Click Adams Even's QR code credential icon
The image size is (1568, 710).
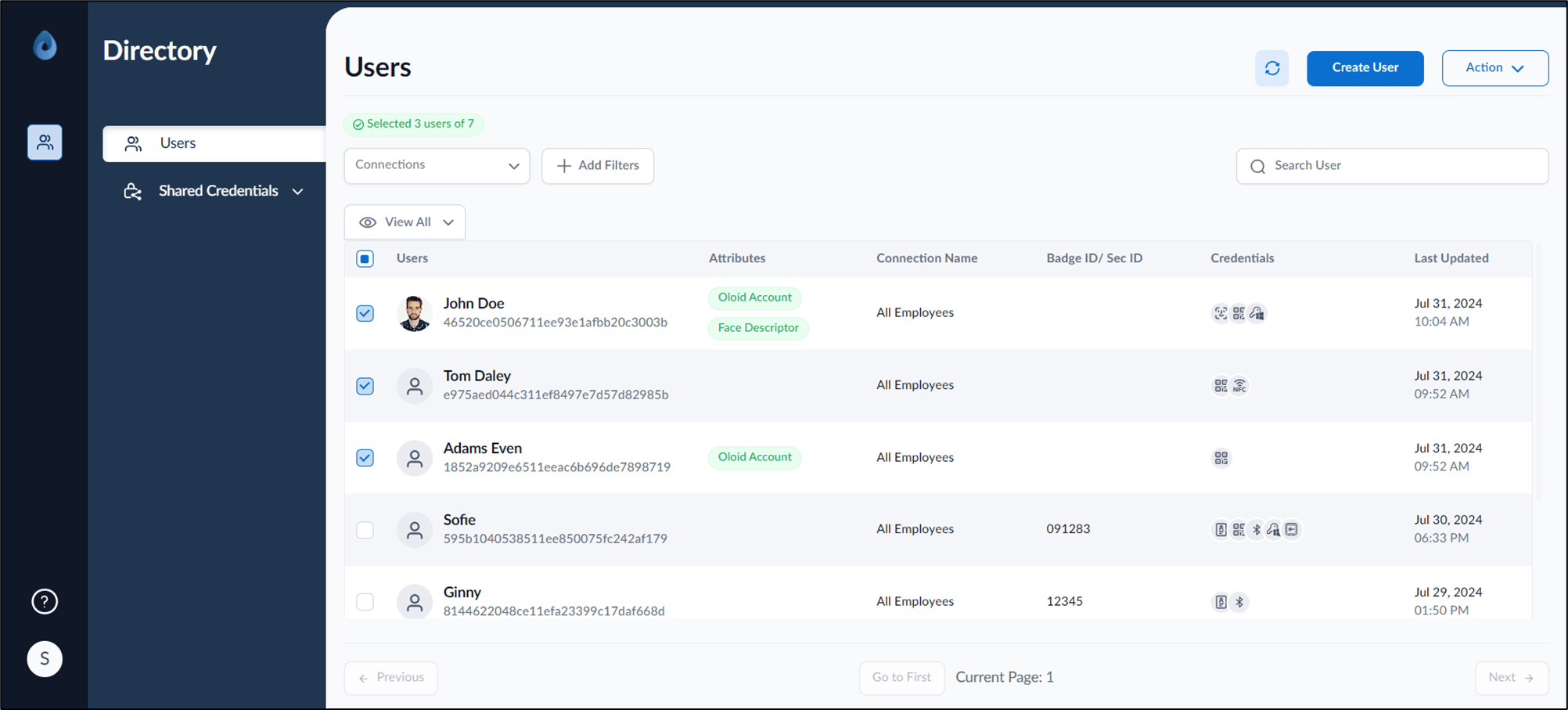(1221, 458)
